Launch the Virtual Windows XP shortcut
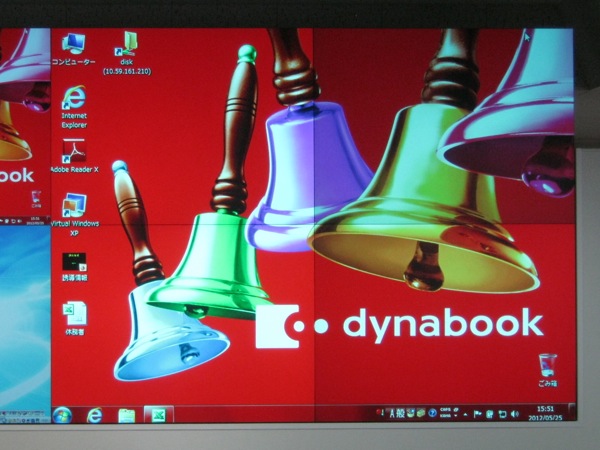 [73, 206]
